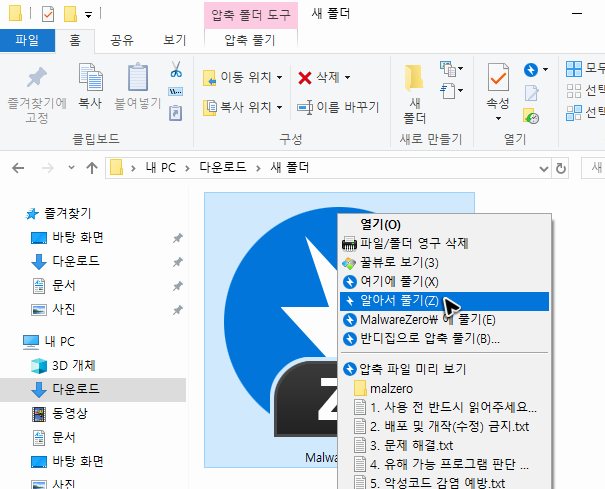
Task: Click Archive preview (압축 파일 미리 보기) header
Action: [444, 369]
